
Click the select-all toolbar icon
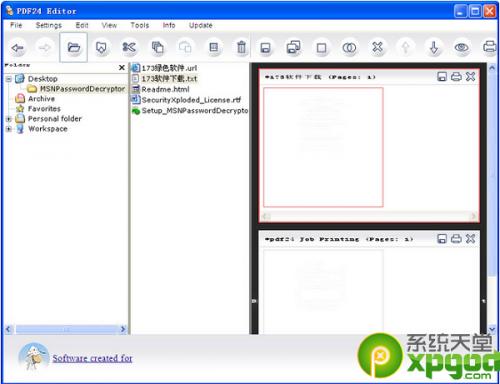click(214, 48)
